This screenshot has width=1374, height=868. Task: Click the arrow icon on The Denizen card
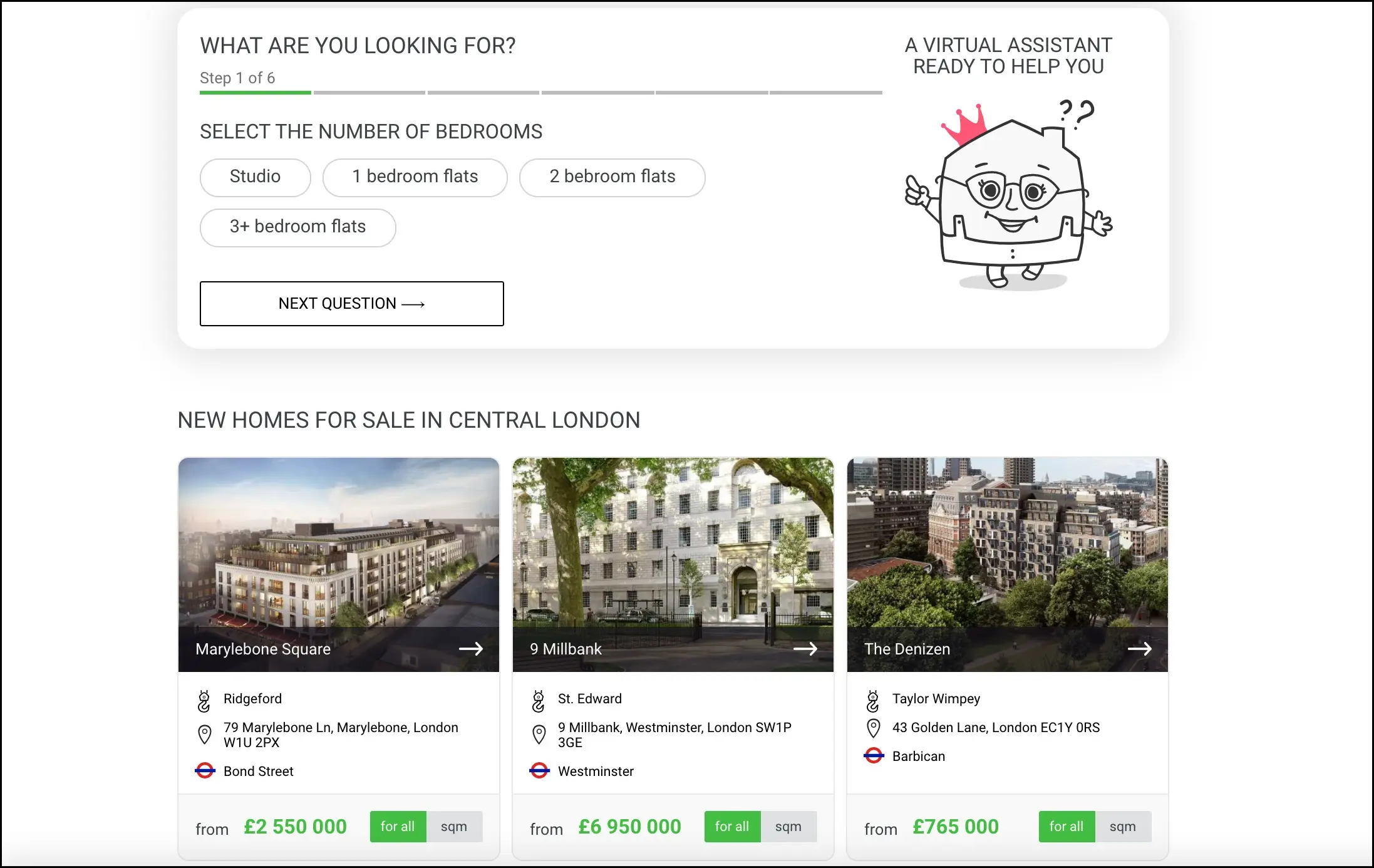1140,649
